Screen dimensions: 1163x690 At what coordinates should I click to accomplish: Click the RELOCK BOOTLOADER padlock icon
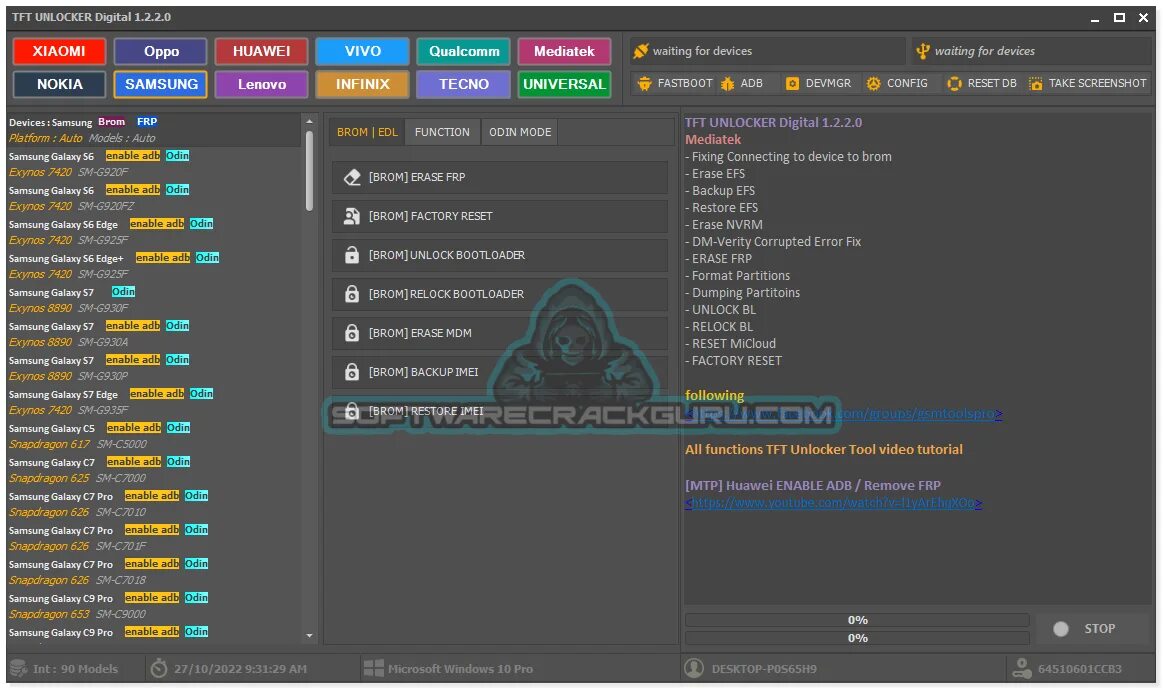[x=352, y=294]
